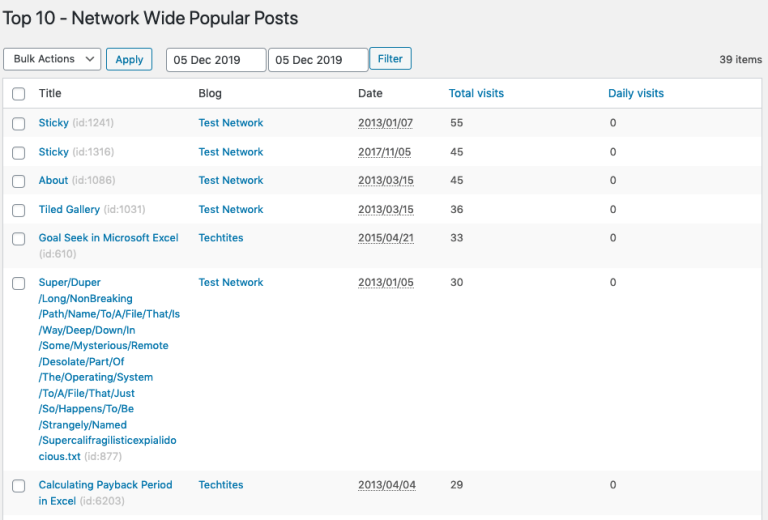The height and width of the screenshot is (520, 768).
Task: Tick the Calculating Payback Period checkbox
Action: (x=19, y=486)
